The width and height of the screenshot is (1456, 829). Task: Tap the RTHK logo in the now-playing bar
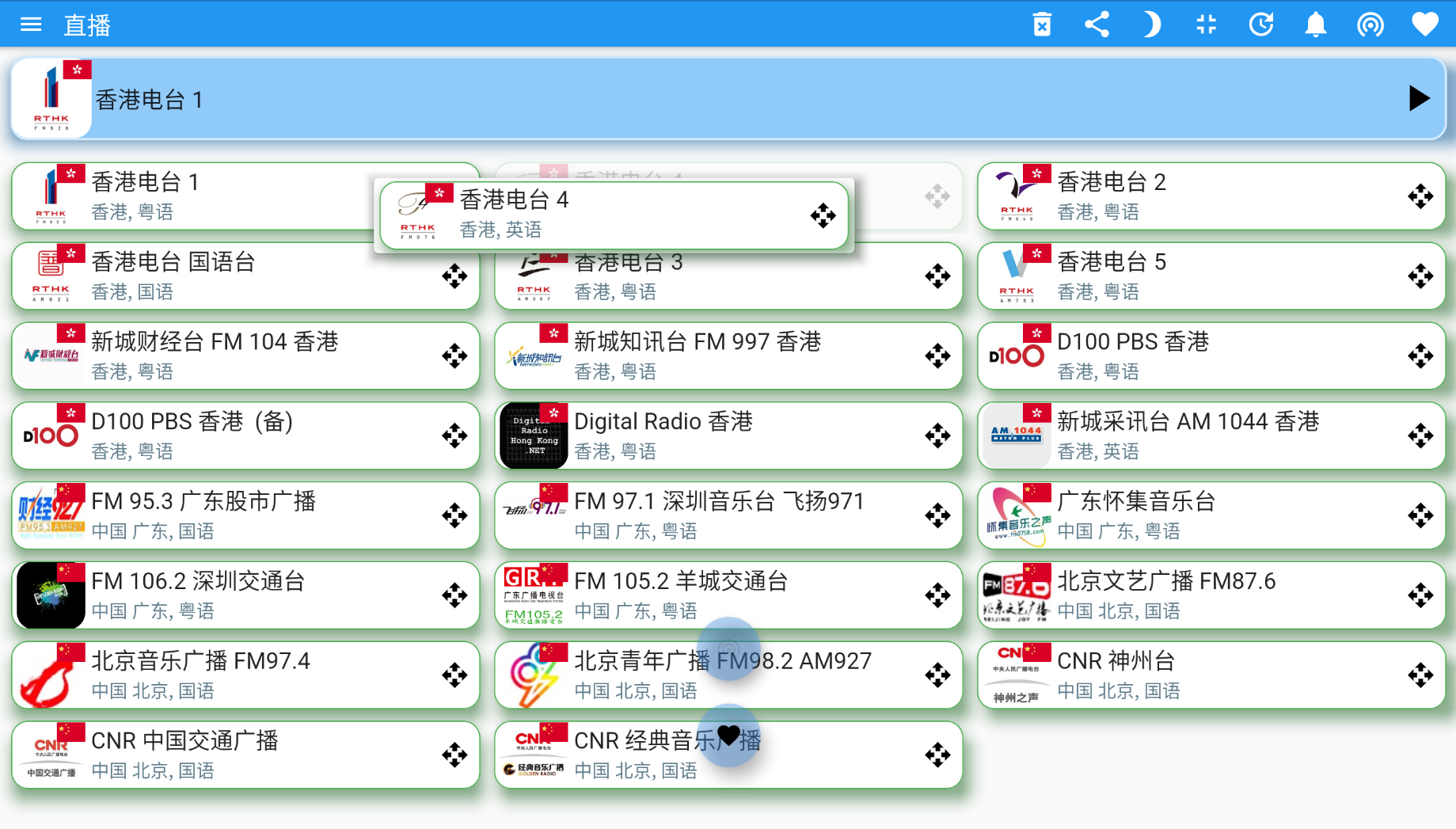[x=51, y=99]
